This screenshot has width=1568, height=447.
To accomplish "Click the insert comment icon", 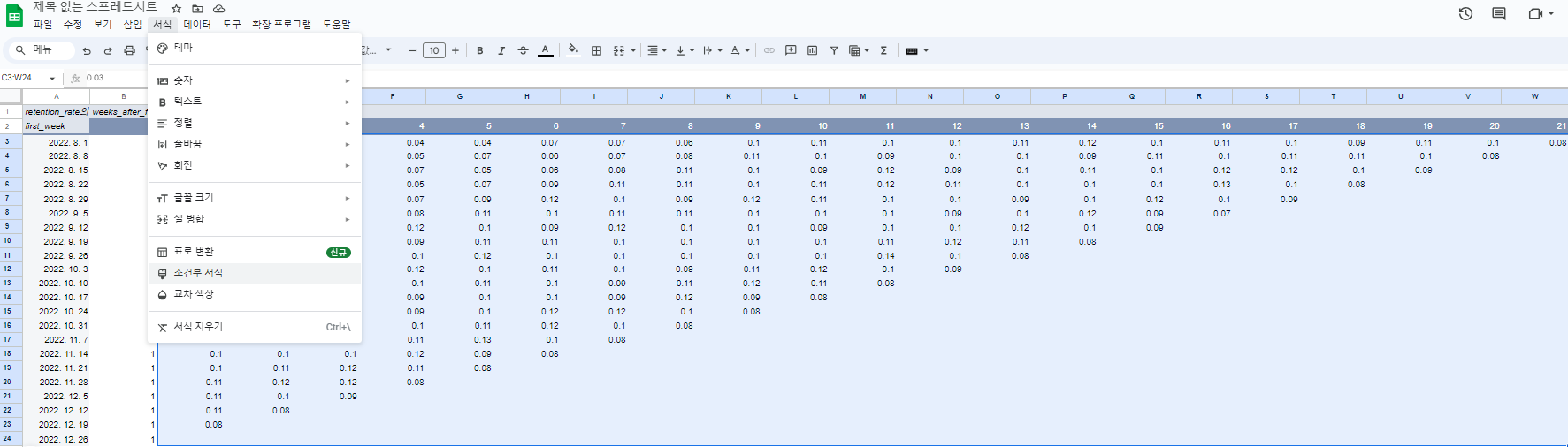I will 791,50.
